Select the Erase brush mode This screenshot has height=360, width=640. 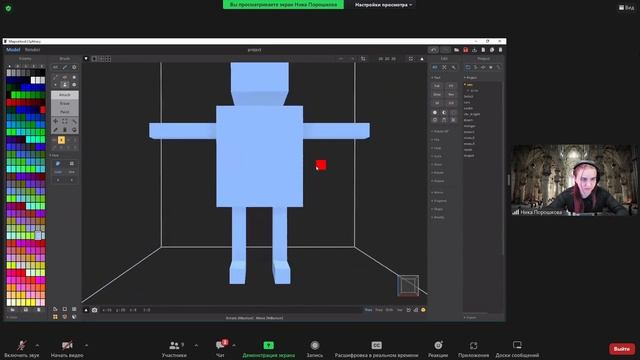pyautogui.click(x=64, y=103)
